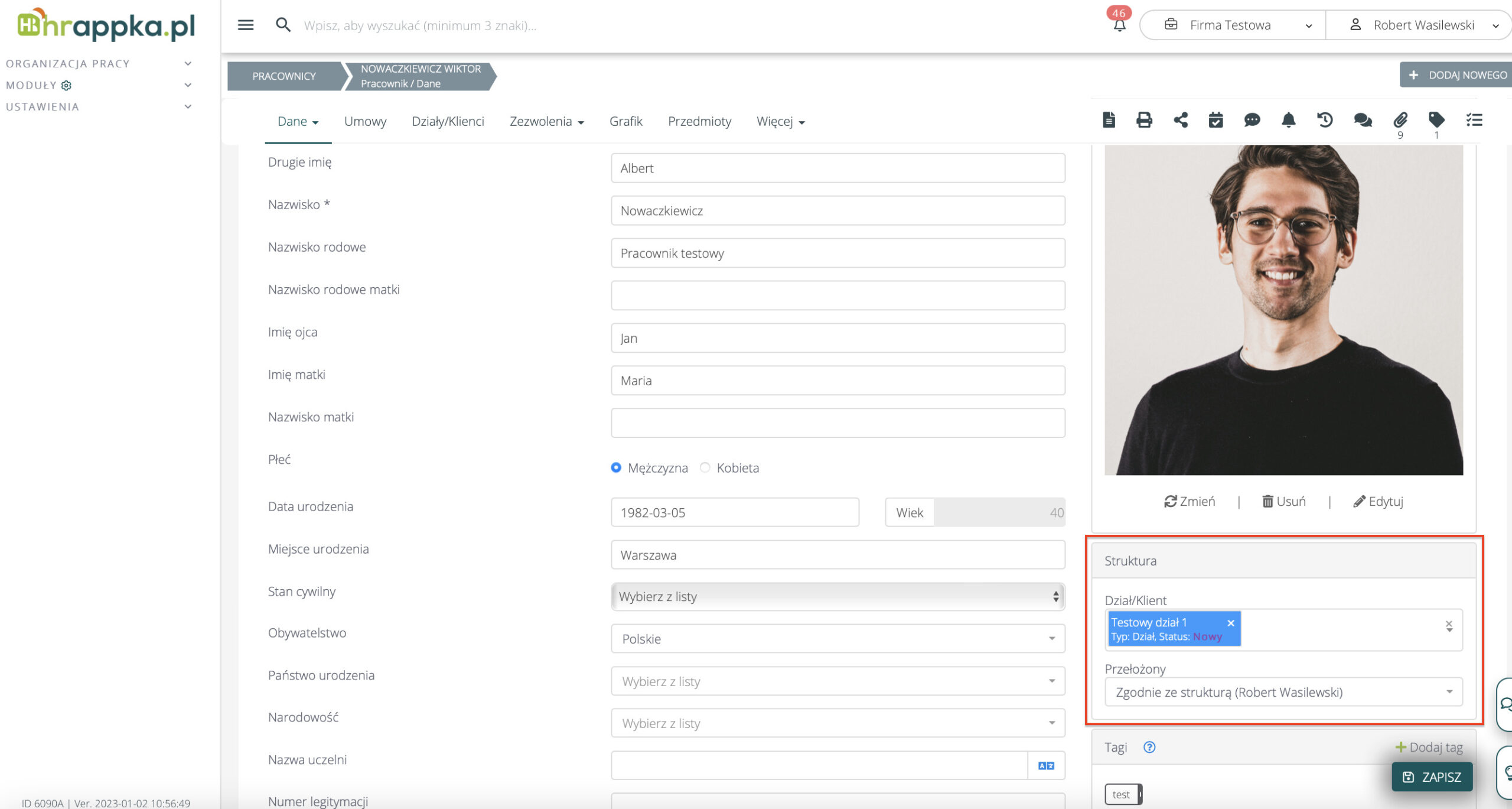Click the Nazwisko rodowe matki input field
Viewport: 1512px width, 809px height.
(x=838, y=295)
